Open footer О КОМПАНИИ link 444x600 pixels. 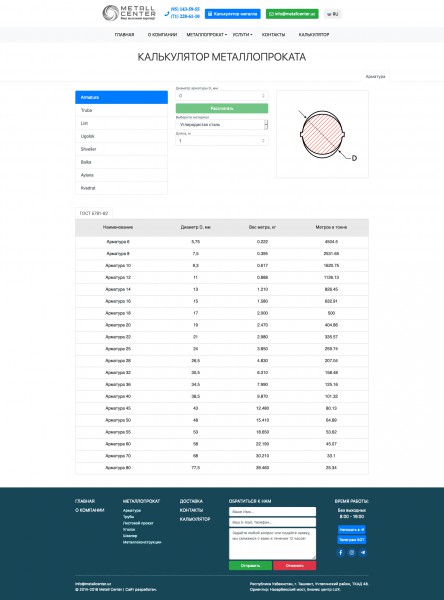pos(90,510)
